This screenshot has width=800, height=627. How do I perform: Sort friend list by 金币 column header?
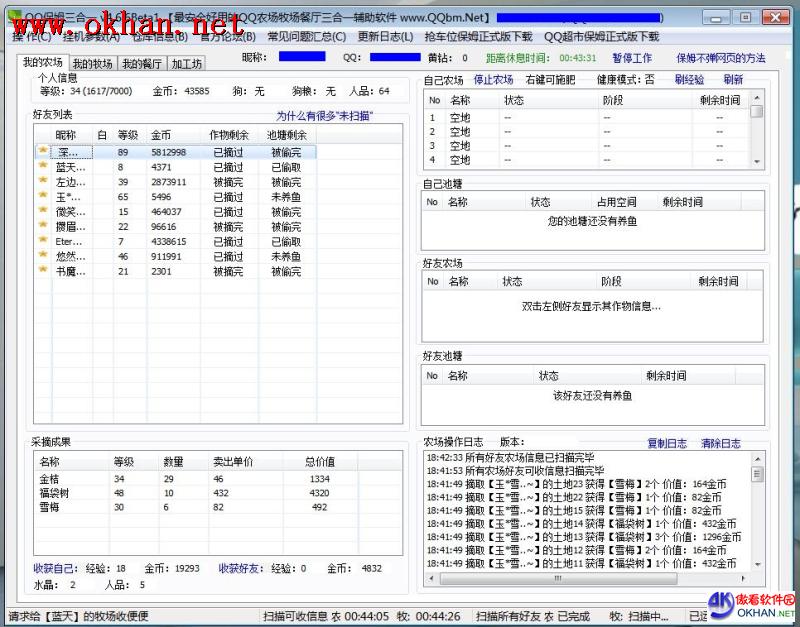[x=173, y=135]
